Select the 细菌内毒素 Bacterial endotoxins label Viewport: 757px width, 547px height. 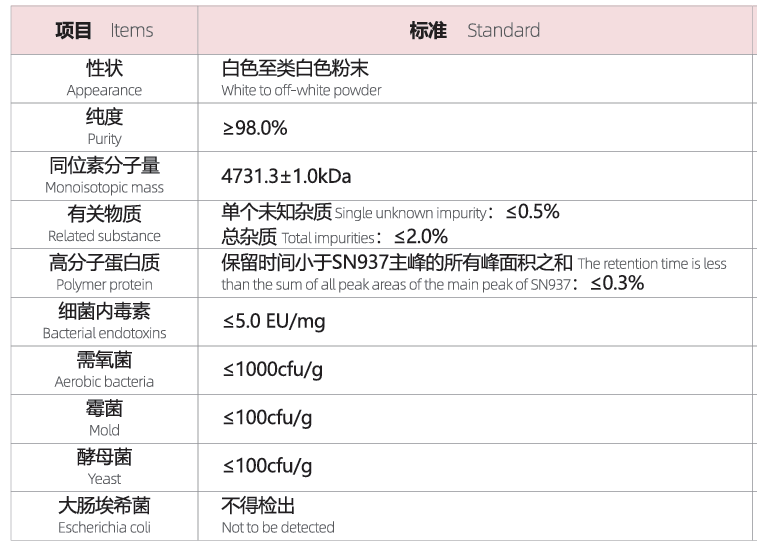point(104,321)
